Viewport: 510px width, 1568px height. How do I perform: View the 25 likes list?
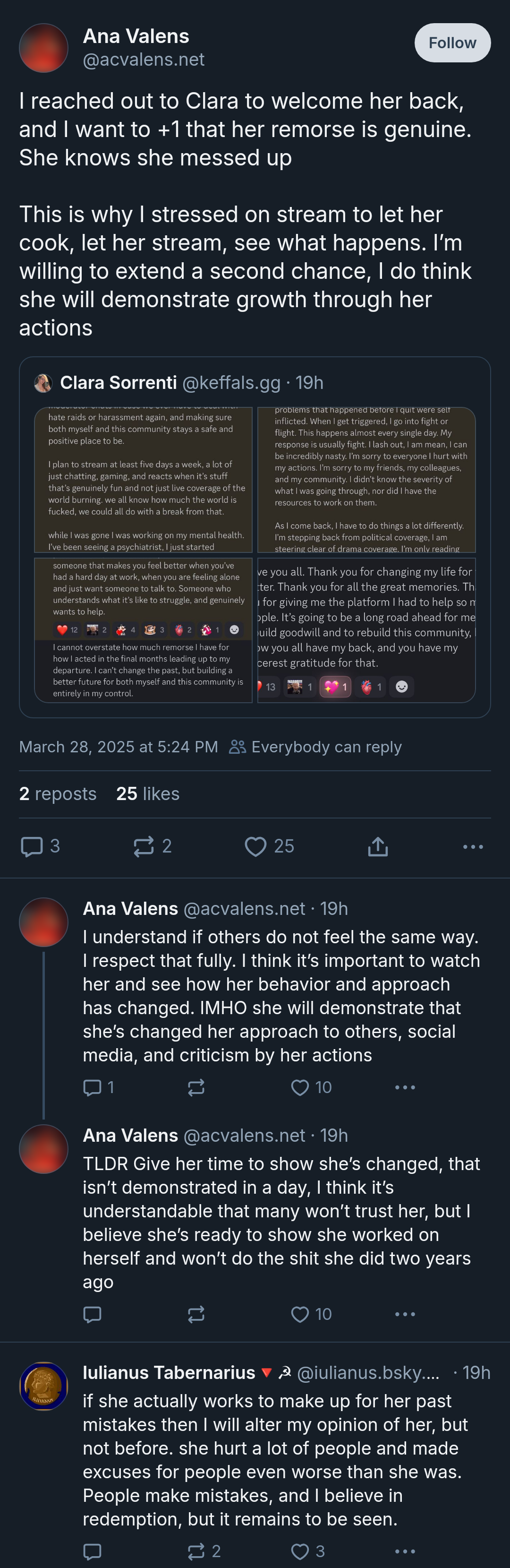148,794
